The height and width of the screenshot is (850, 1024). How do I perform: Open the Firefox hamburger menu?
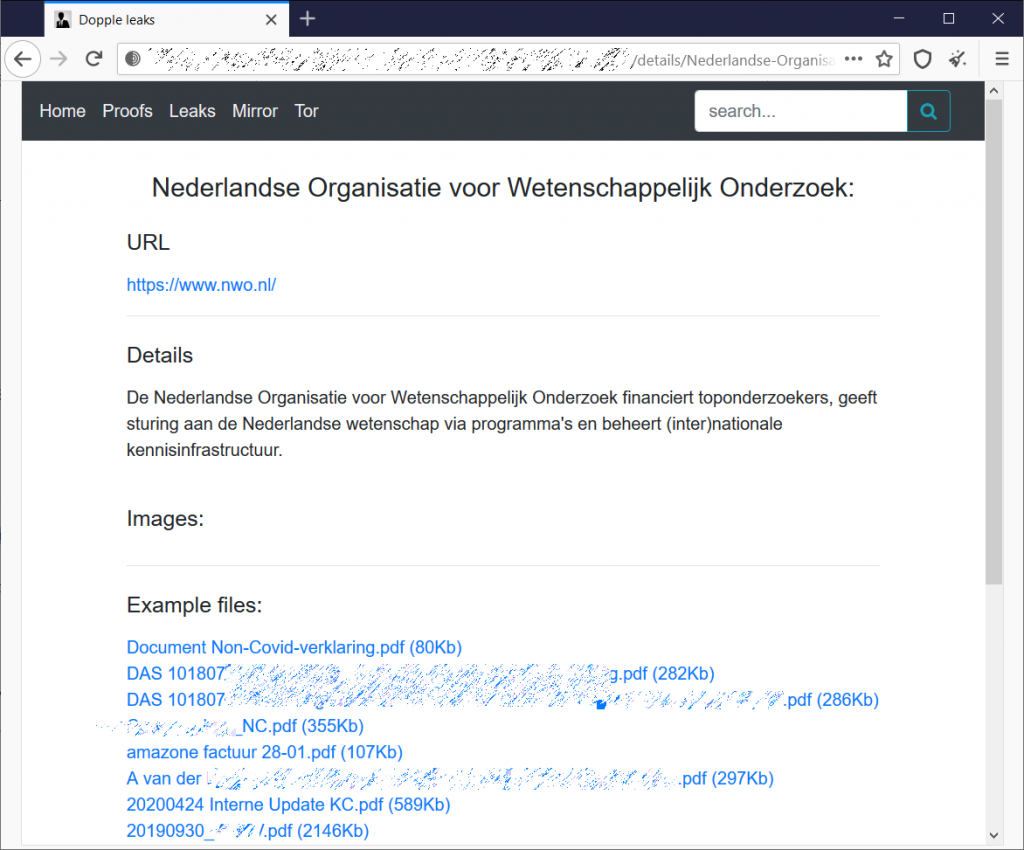click(1002, 59)
